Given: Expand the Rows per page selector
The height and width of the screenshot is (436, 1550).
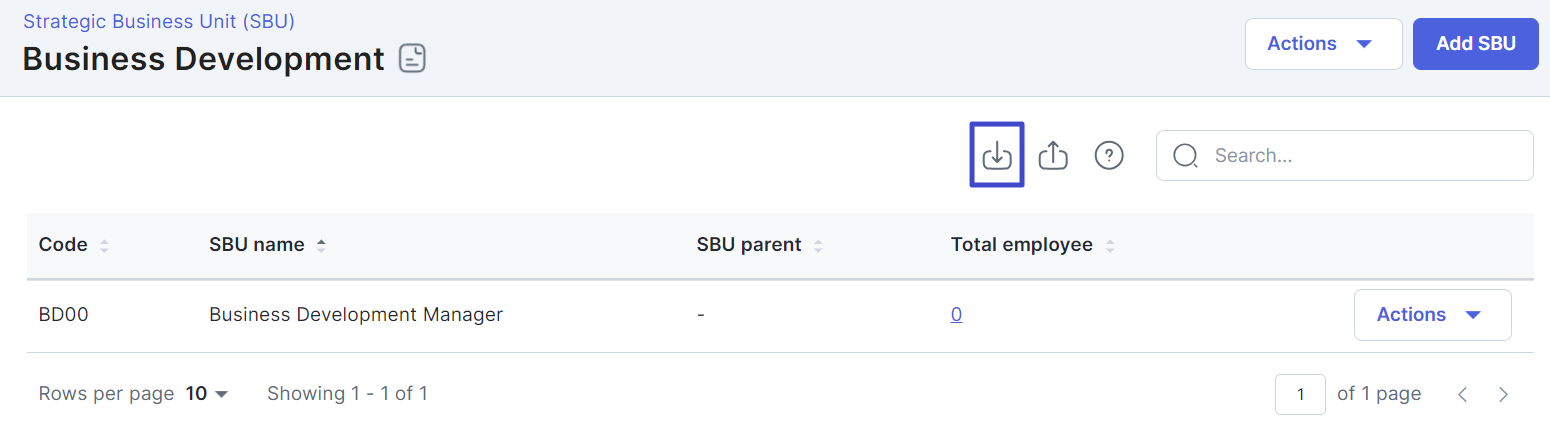Looking at the screenshot, I should click(207, 394).
